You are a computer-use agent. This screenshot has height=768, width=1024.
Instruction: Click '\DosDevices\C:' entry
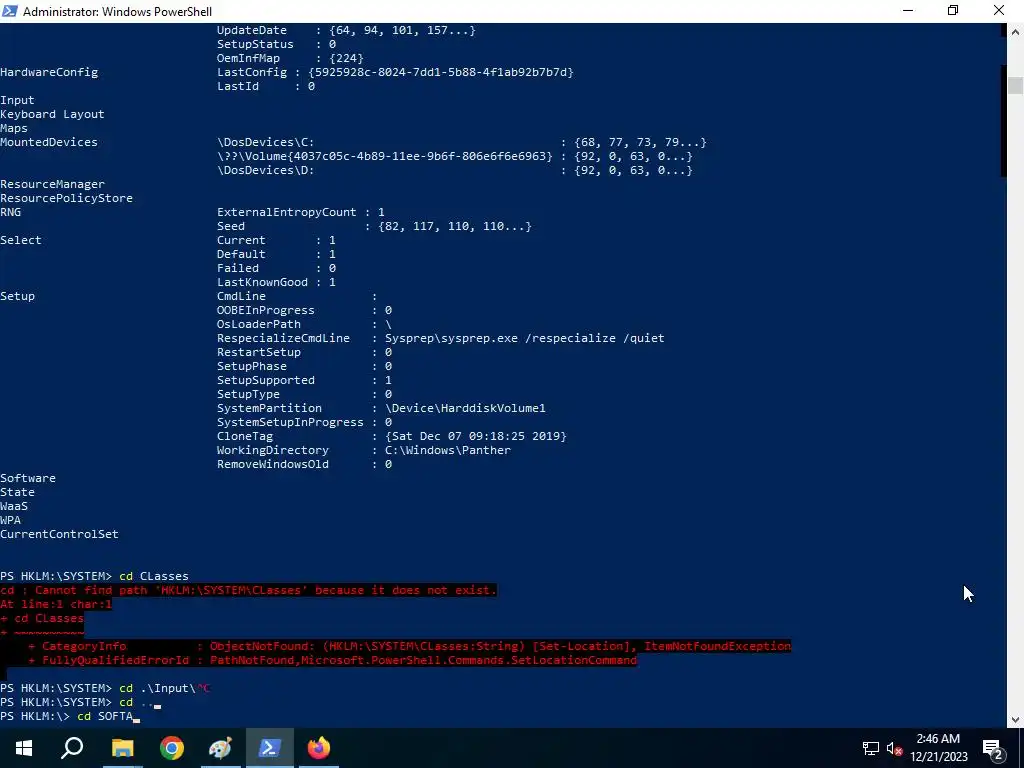point(266,142)
